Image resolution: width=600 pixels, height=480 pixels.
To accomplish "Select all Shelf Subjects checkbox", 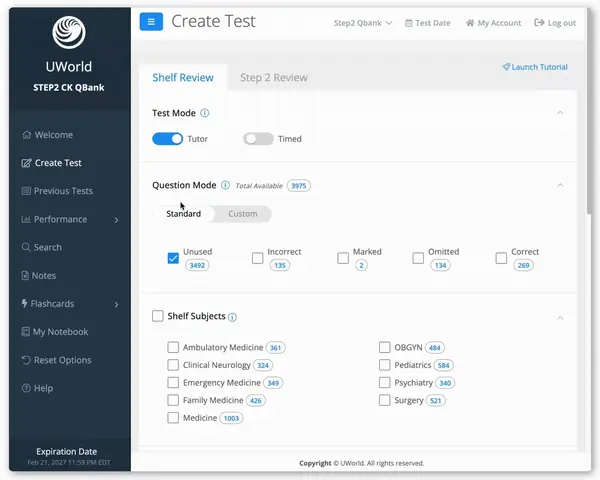I will 158,316.
